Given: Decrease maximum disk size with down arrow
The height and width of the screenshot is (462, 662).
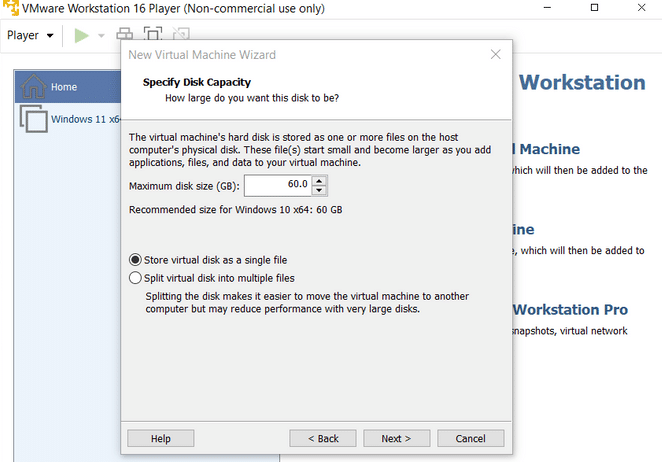Looking at the screenshot, I should coord(319,191).
